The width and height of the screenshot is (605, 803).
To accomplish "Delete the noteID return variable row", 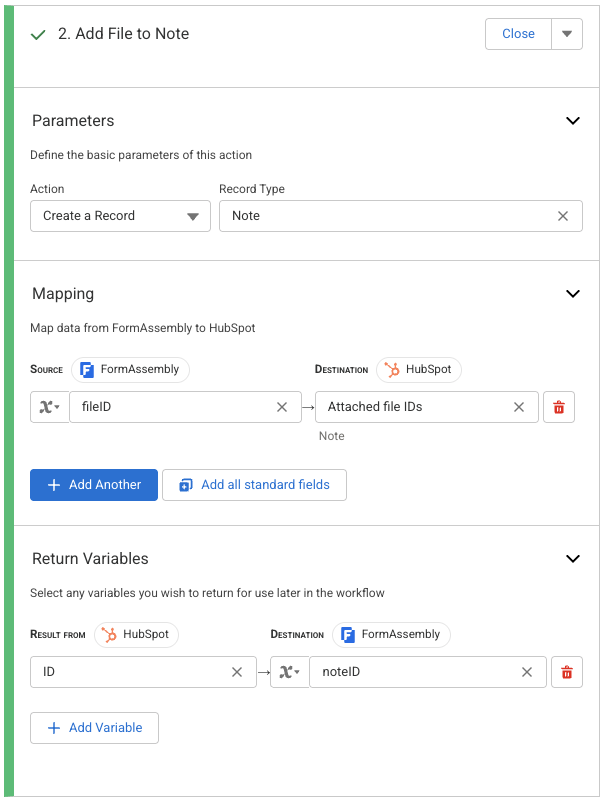I will point(567,672).
